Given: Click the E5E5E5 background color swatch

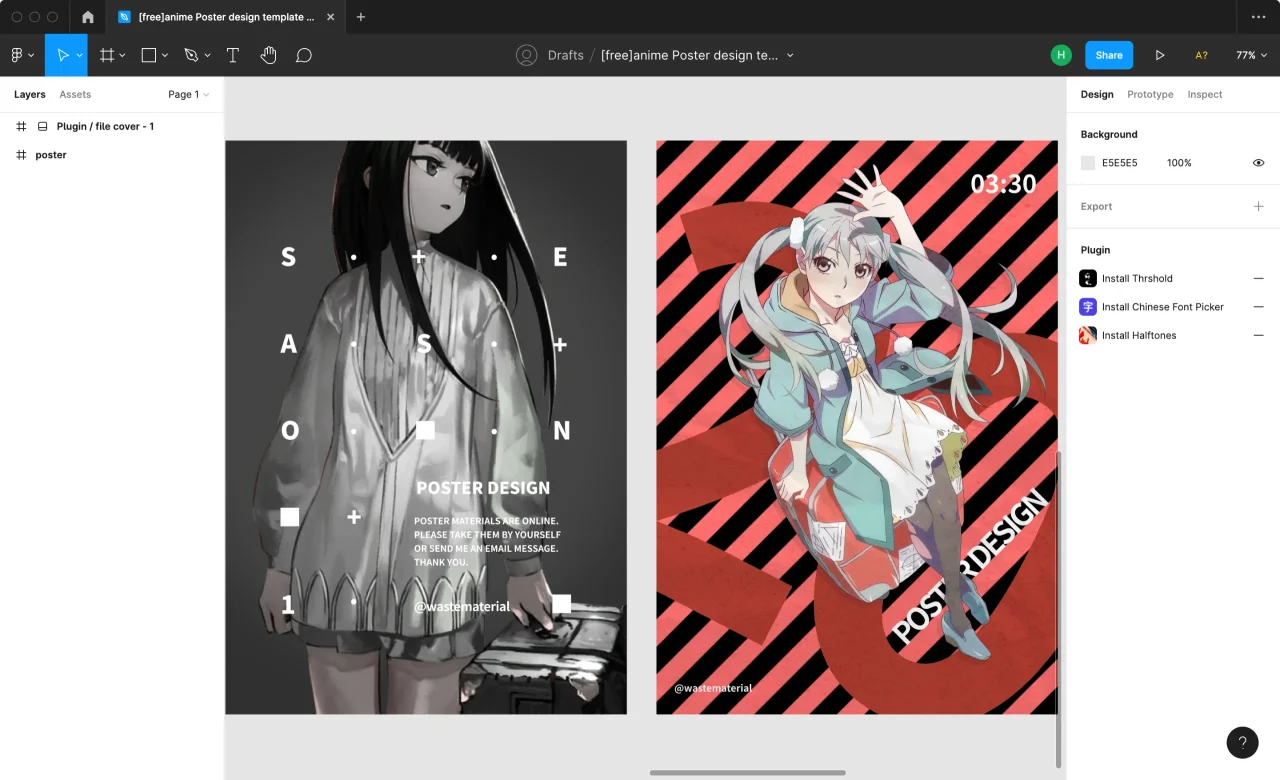Looking at the screenshot, I should [1088, 163].
